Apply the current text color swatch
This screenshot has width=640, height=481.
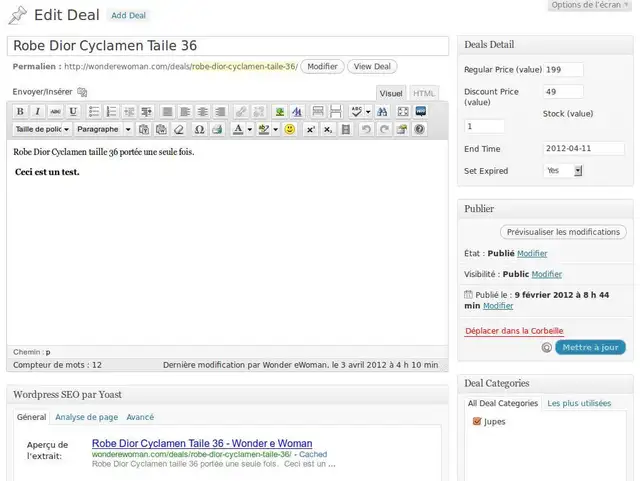click(x=238, y=129)
